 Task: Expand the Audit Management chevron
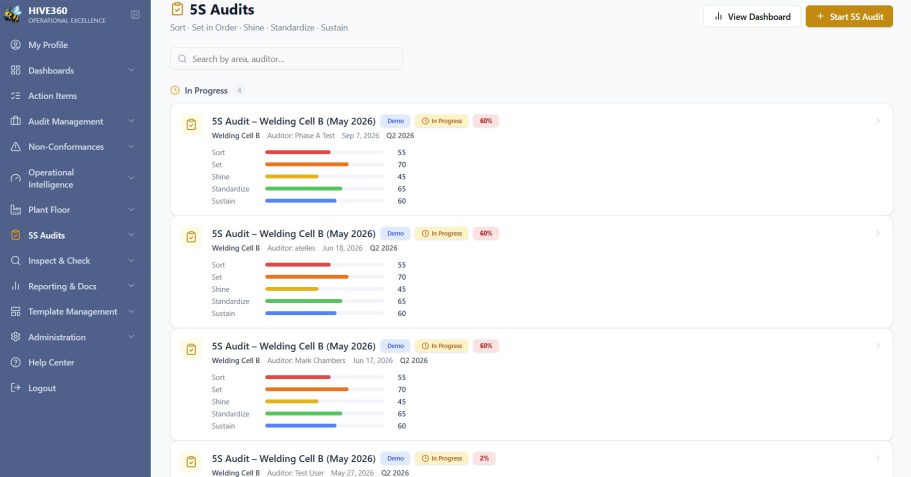tap(131, 121)
